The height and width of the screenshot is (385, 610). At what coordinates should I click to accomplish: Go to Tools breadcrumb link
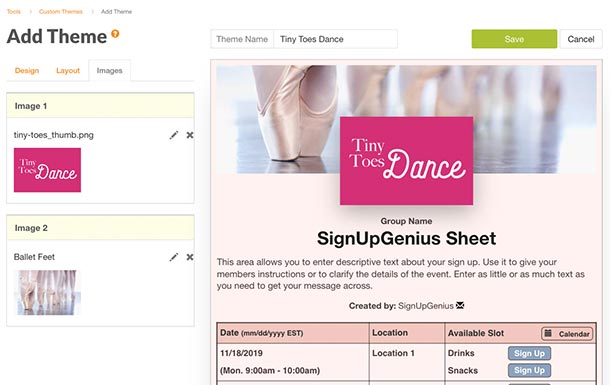pyautogui.click(x=14, y=12)
